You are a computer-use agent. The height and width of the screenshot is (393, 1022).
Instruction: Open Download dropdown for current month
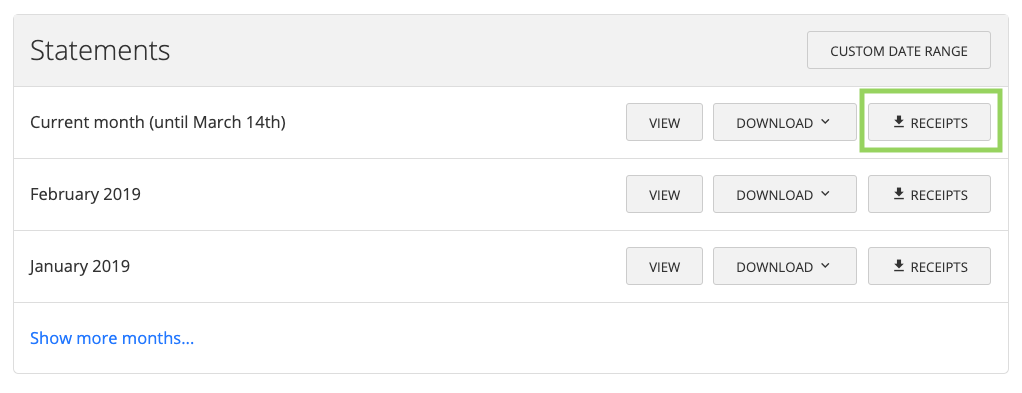[784, 123]
